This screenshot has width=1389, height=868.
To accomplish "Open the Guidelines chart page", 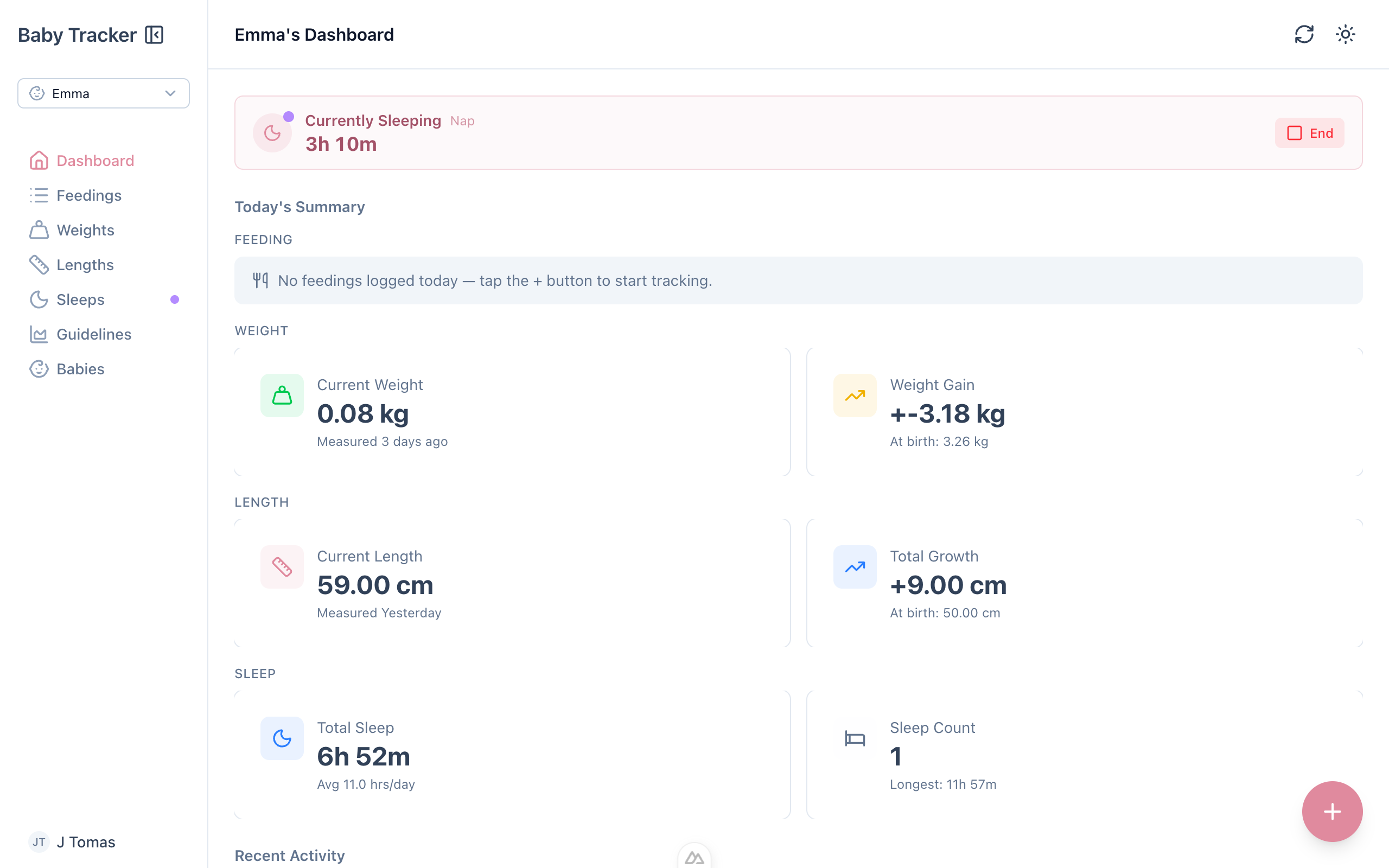I will pyautogui.click(x=93, y=334).
